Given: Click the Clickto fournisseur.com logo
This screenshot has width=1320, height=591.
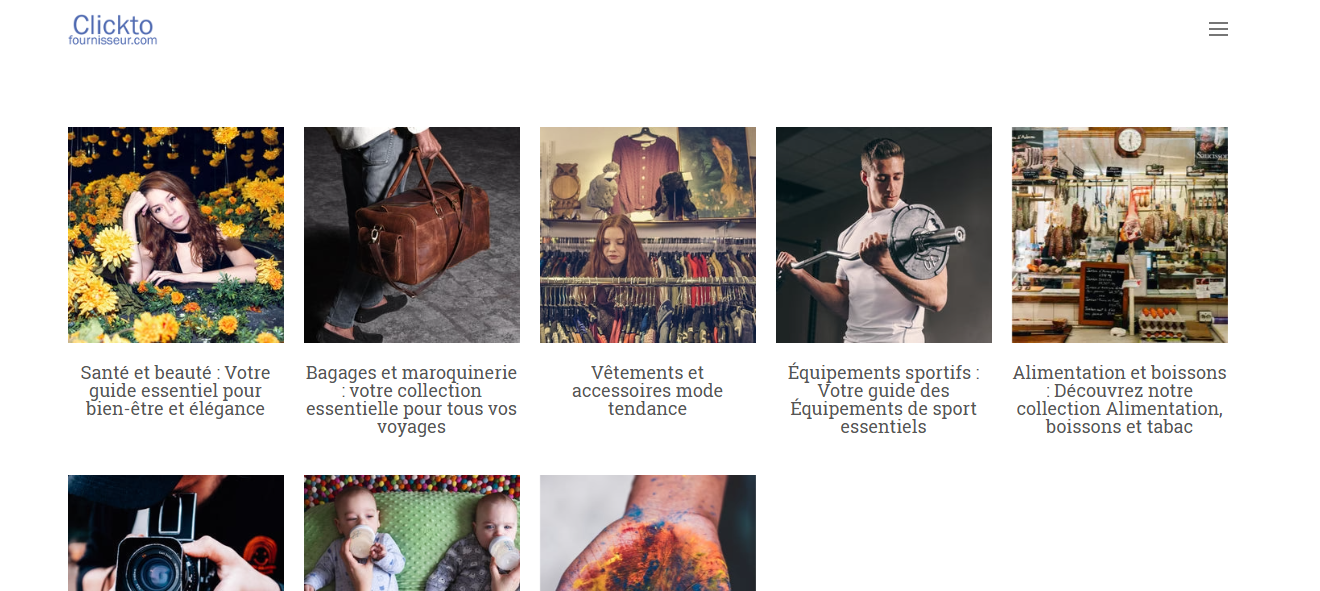Looking at the screenshot, I should coord(113,29).
